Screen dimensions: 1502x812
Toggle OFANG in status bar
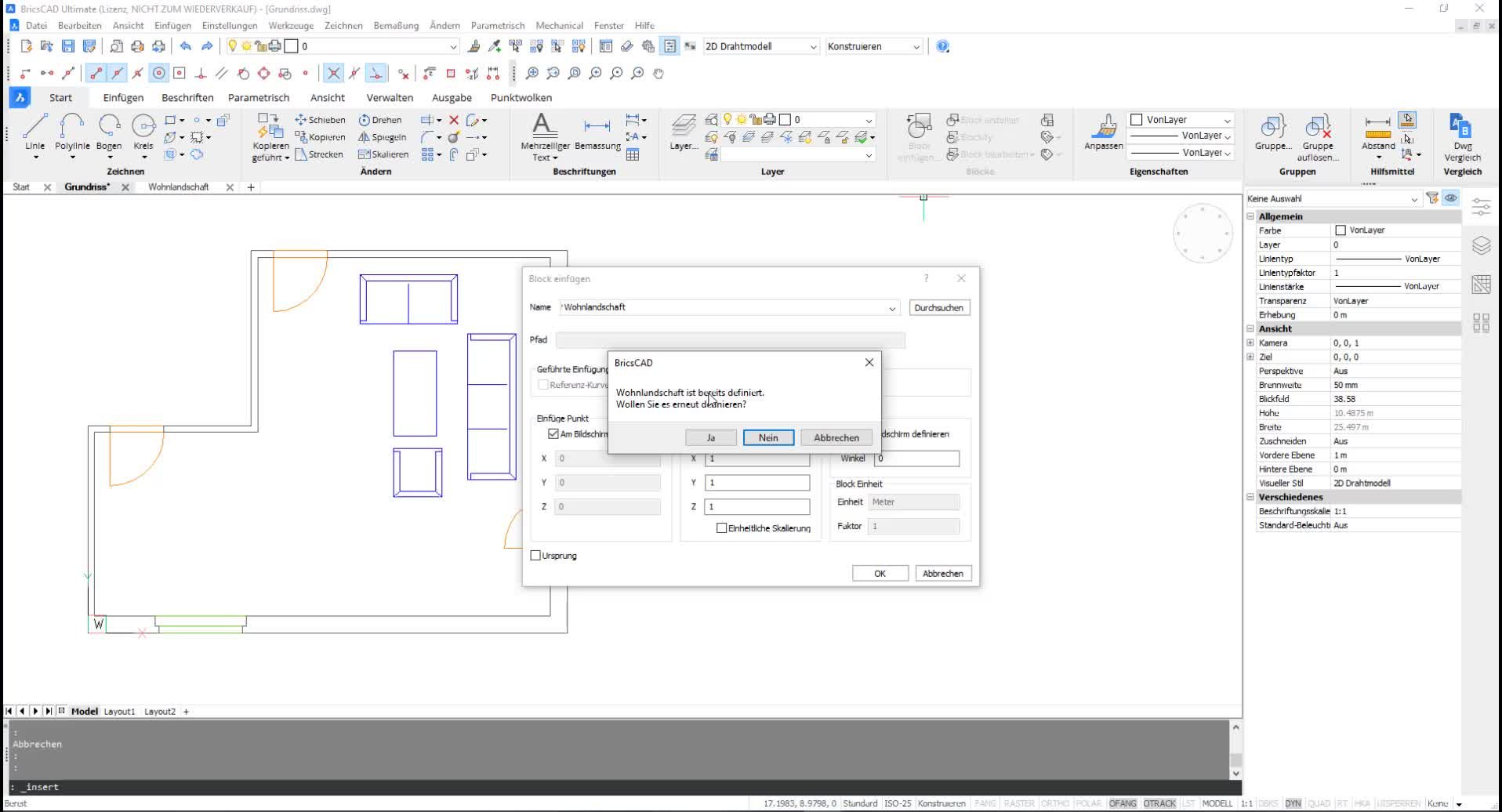click(x=1123, y=803)
